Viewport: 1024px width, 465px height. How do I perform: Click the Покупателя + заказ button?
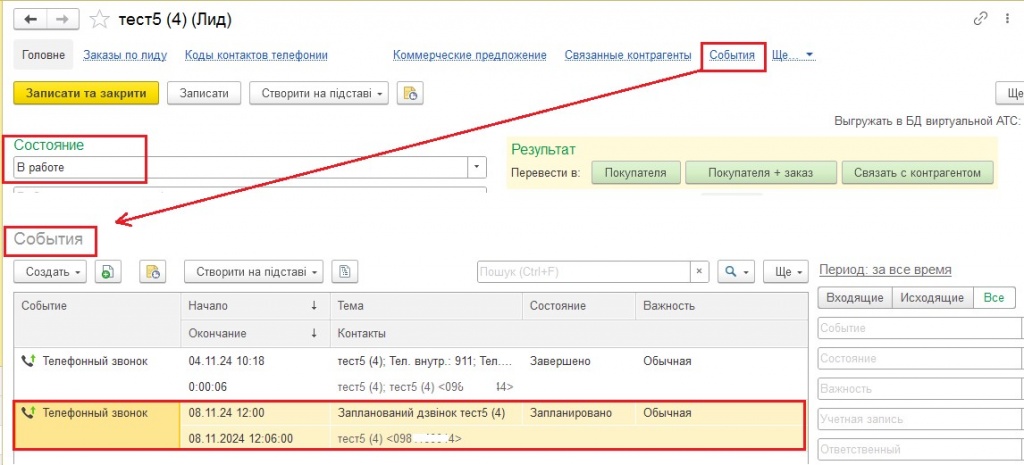[x=758, y=173]
